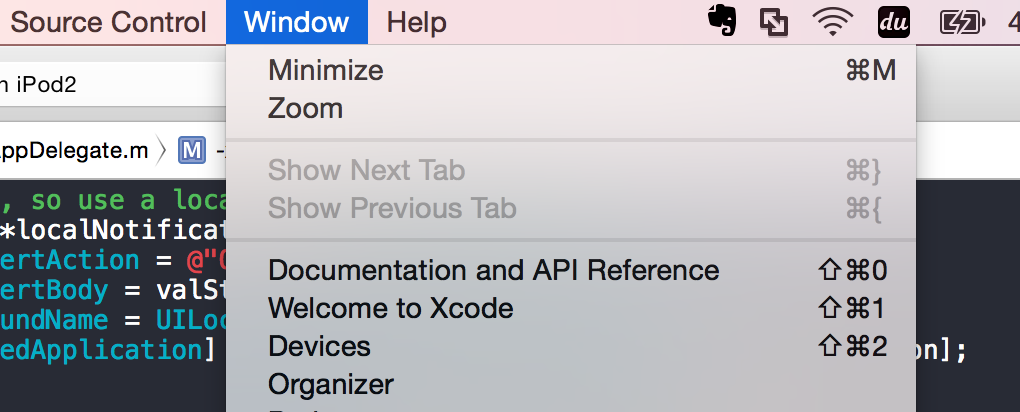Click the dimmed Show Previous Tab item
The image size is (1020, 412).
[571, 208]
